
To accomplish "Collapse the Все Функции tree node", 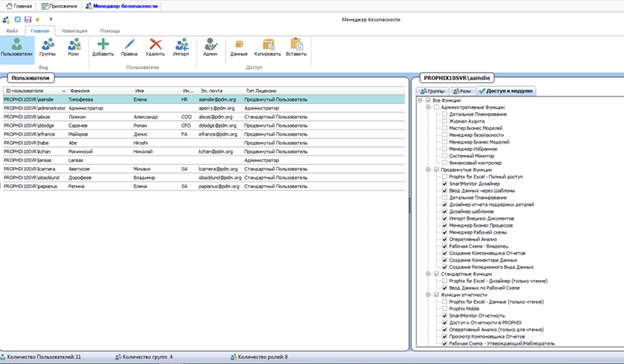I will click(x=420, y=100).
